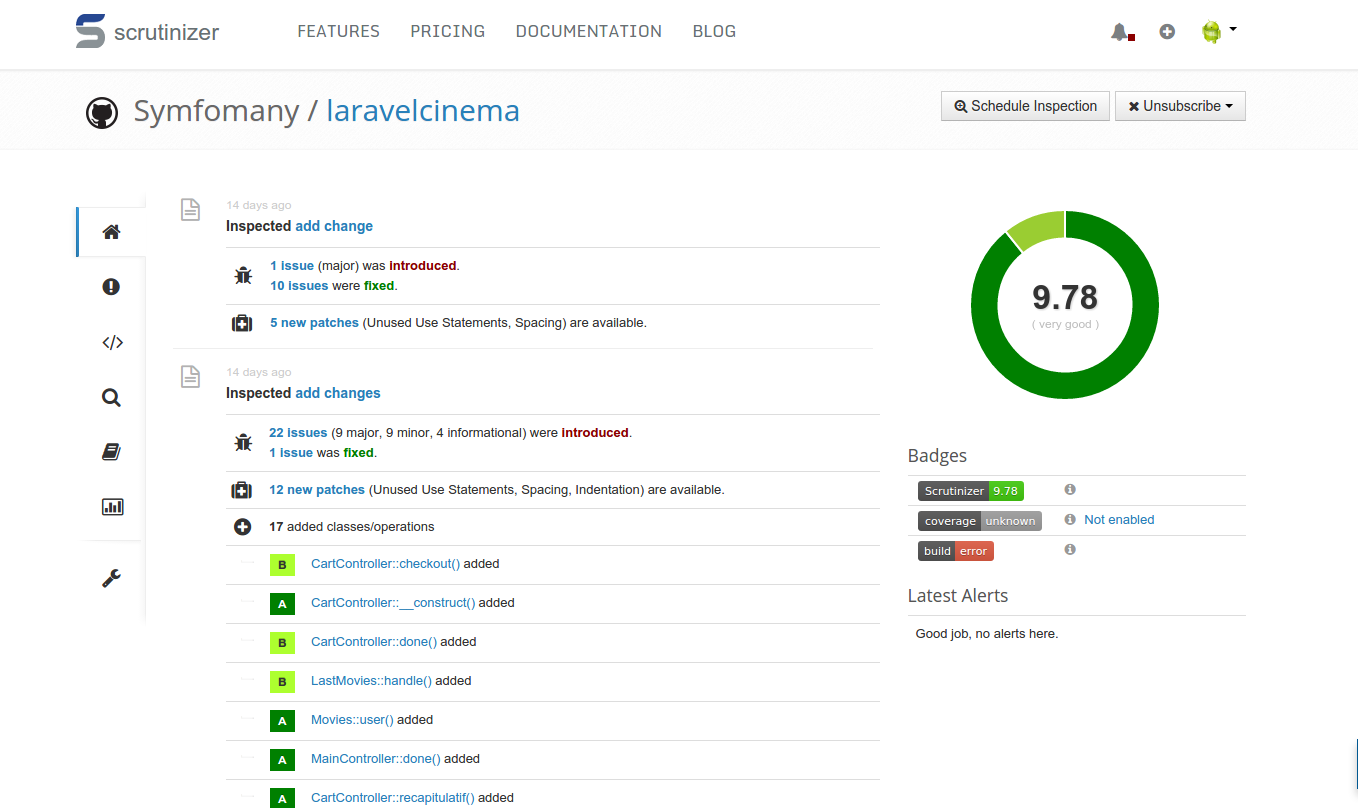Click document icon beside 'add change' inspection
The height and width of the screenshot is (808, 1358).
coord(190,209)
